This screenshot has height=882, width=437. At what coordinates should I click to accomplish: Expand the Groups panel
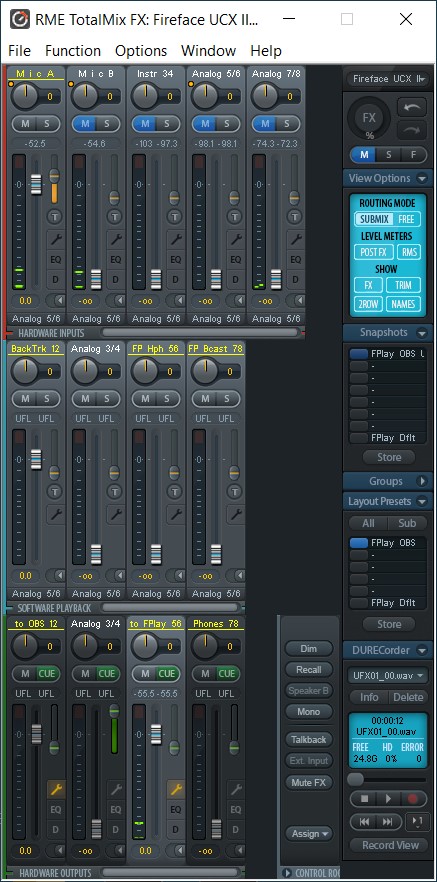click(x=422, y=481)
